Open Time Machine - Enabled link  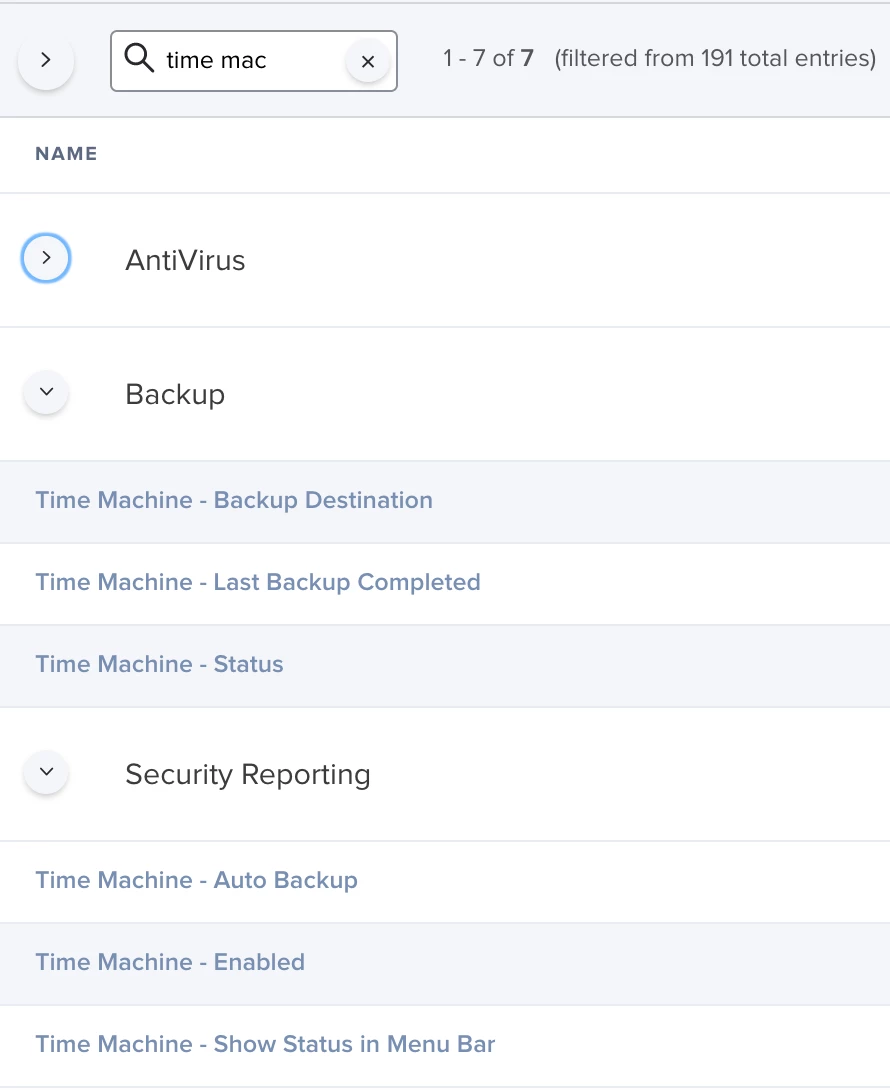click(x=170, y=962)
